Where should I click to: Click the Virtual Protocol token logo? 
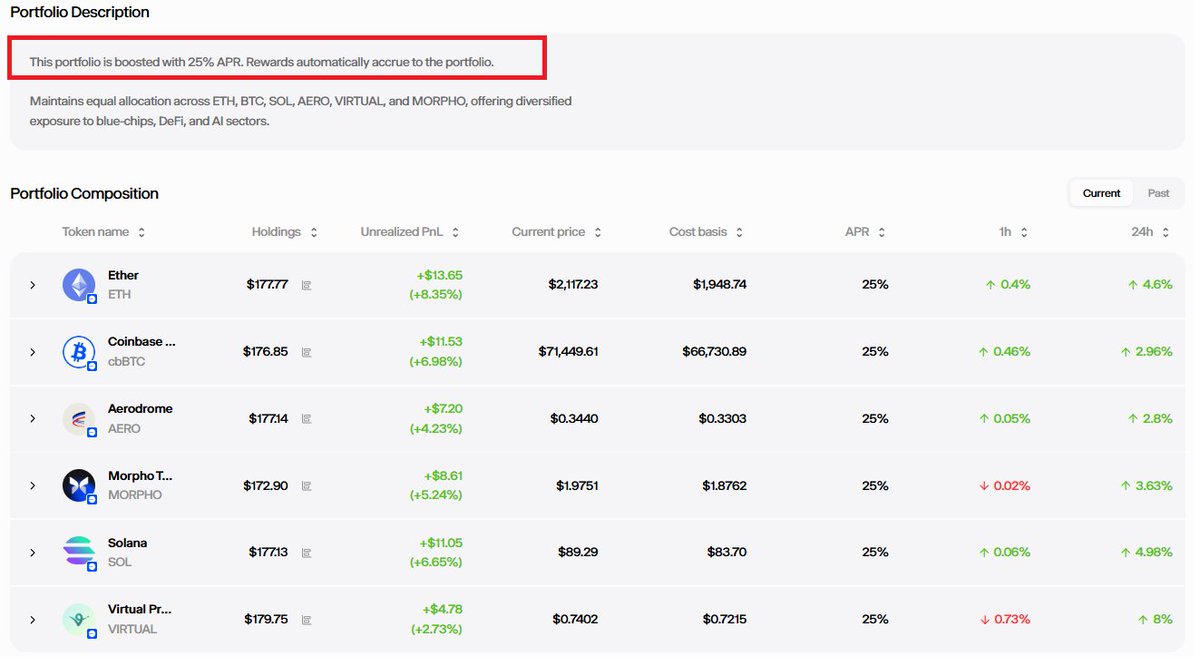pyautogui.click(x=79, y=619)
